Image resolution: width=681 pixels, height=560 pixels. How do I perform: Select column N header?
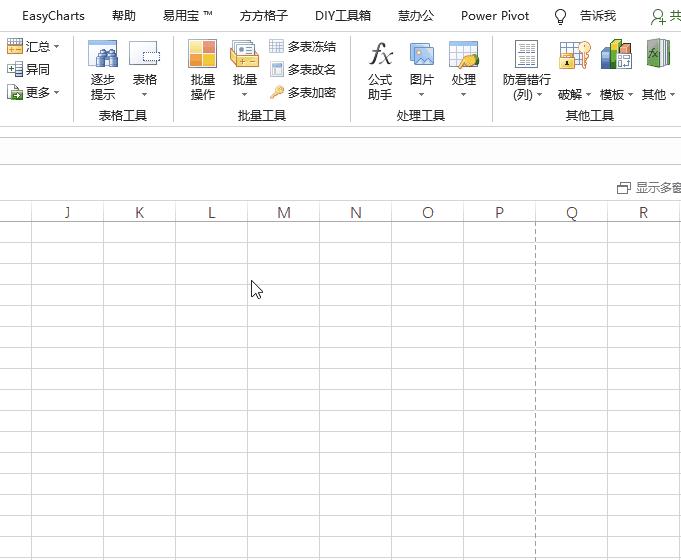[x=356, y=212]
